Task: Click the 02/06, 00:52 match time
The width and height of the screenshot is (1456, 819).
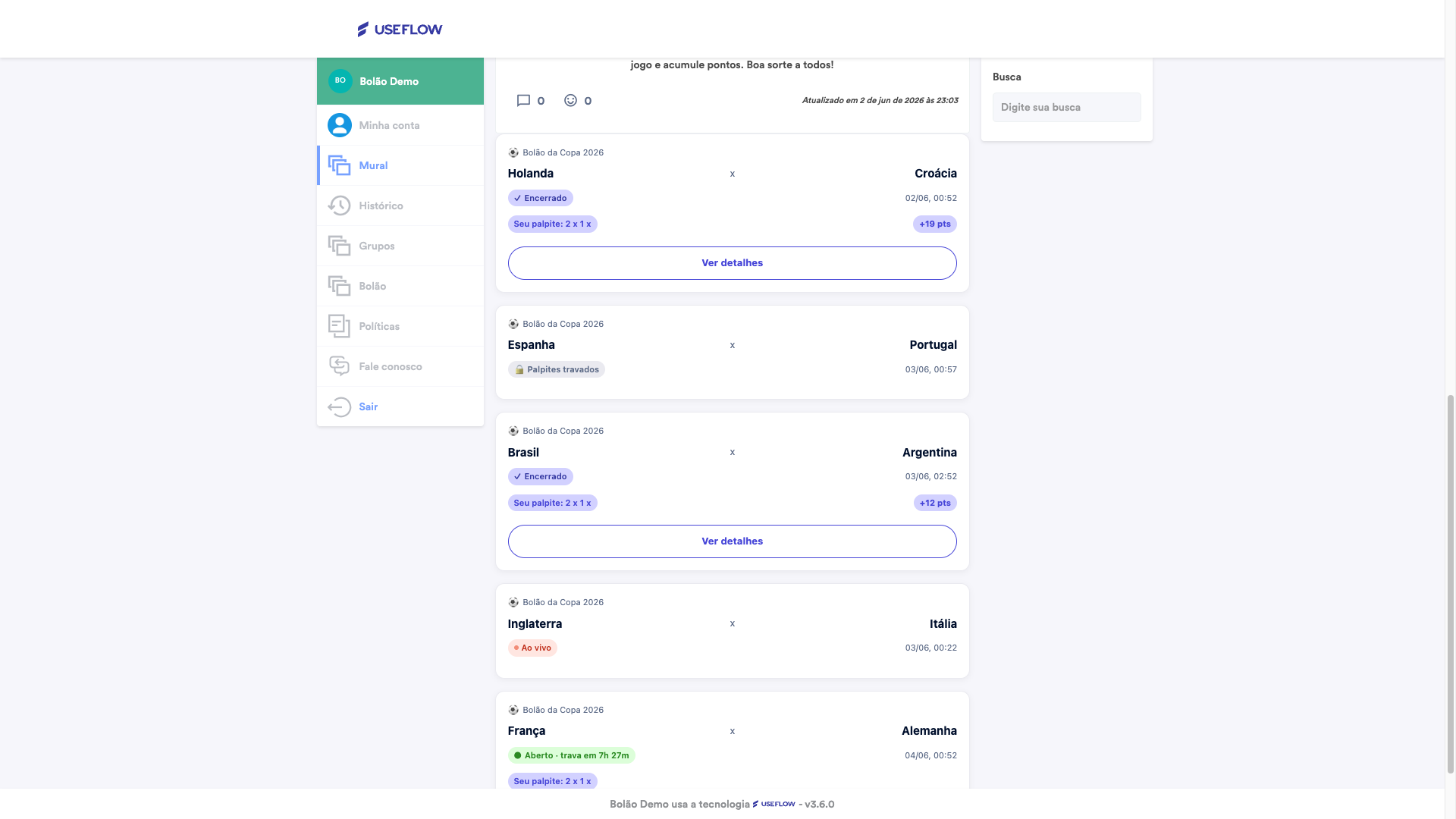Action: [930, 198]
